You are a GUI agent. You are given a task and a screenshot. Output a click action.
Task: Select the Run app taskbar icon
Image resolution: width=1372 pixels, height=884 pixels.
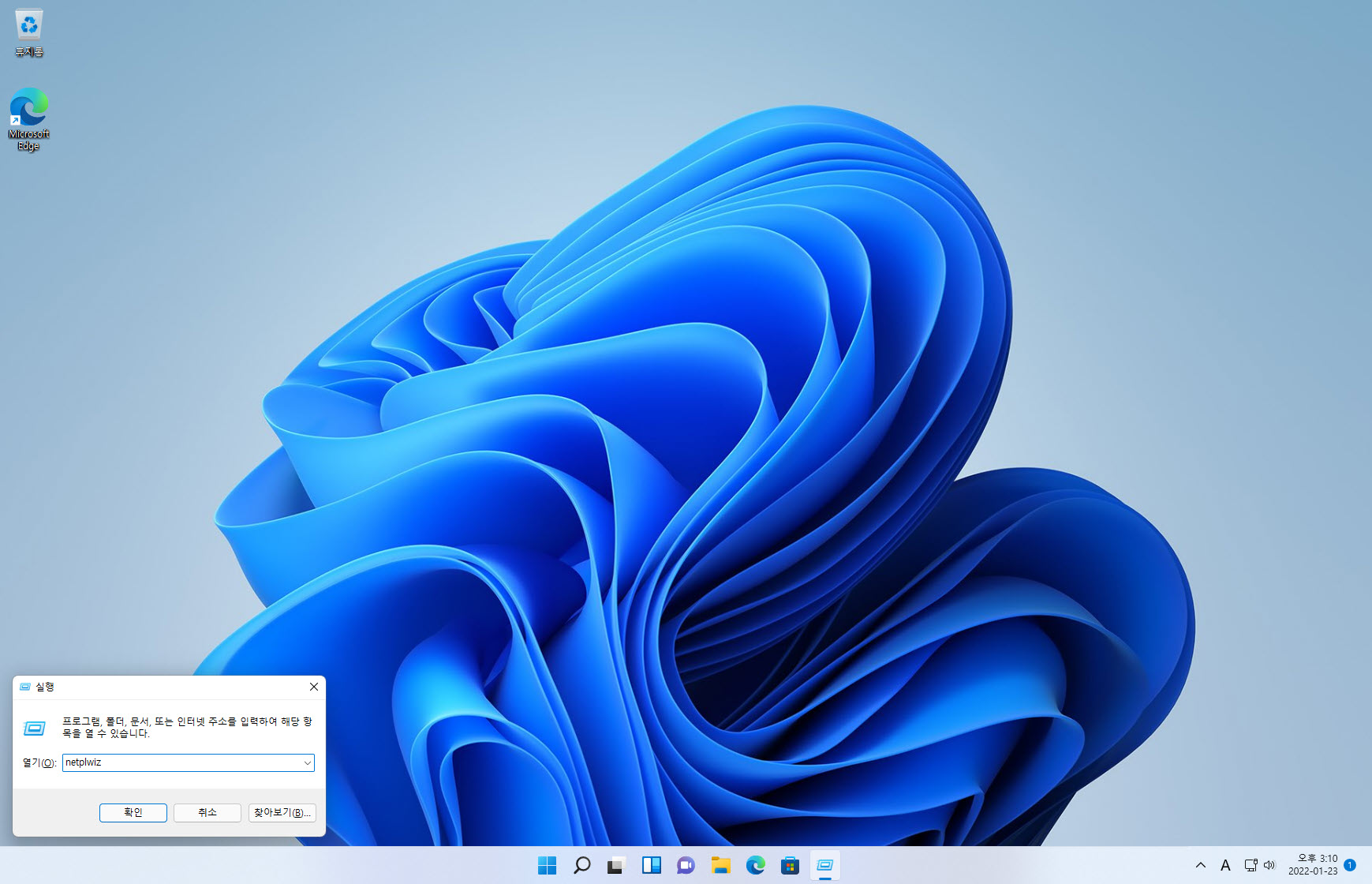[824, 865]
